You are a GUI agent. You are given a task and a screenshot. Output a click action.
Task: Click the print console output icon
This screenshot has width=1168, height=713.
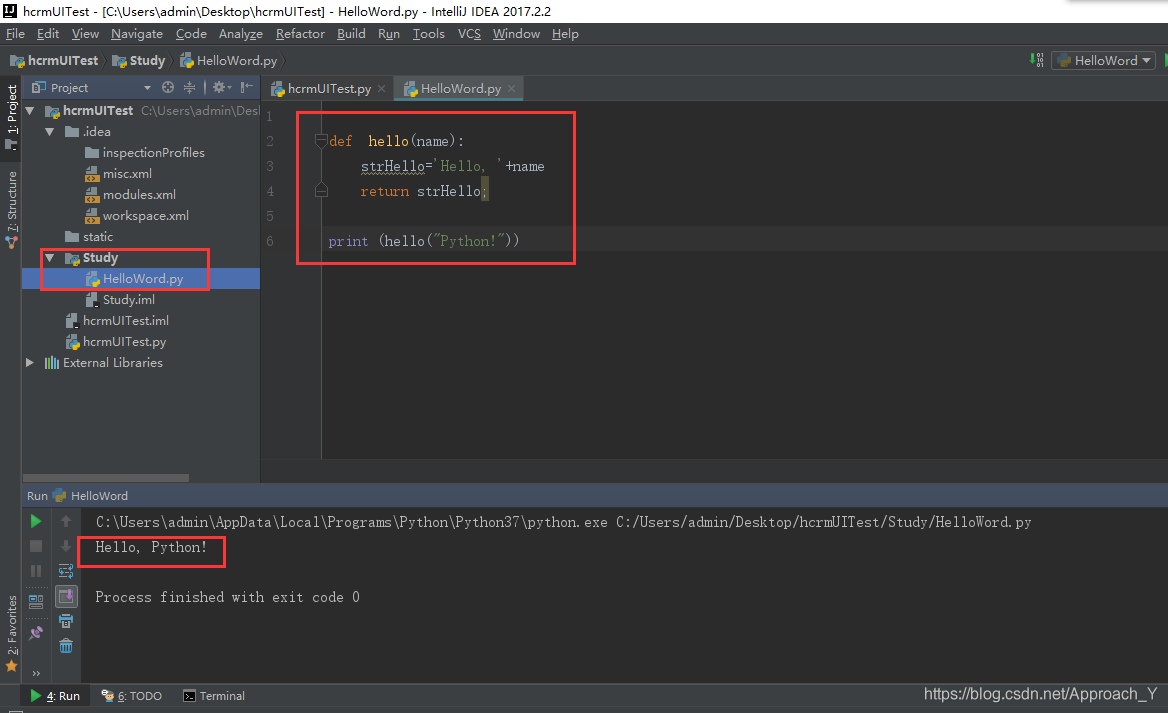tap(66, 621)
